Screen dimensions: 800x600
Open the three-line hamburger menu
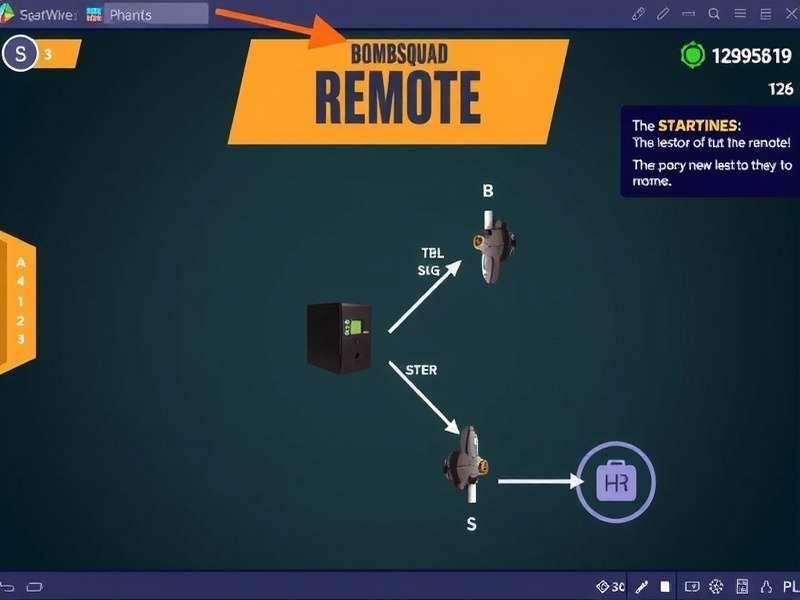(x=740, y=14)
